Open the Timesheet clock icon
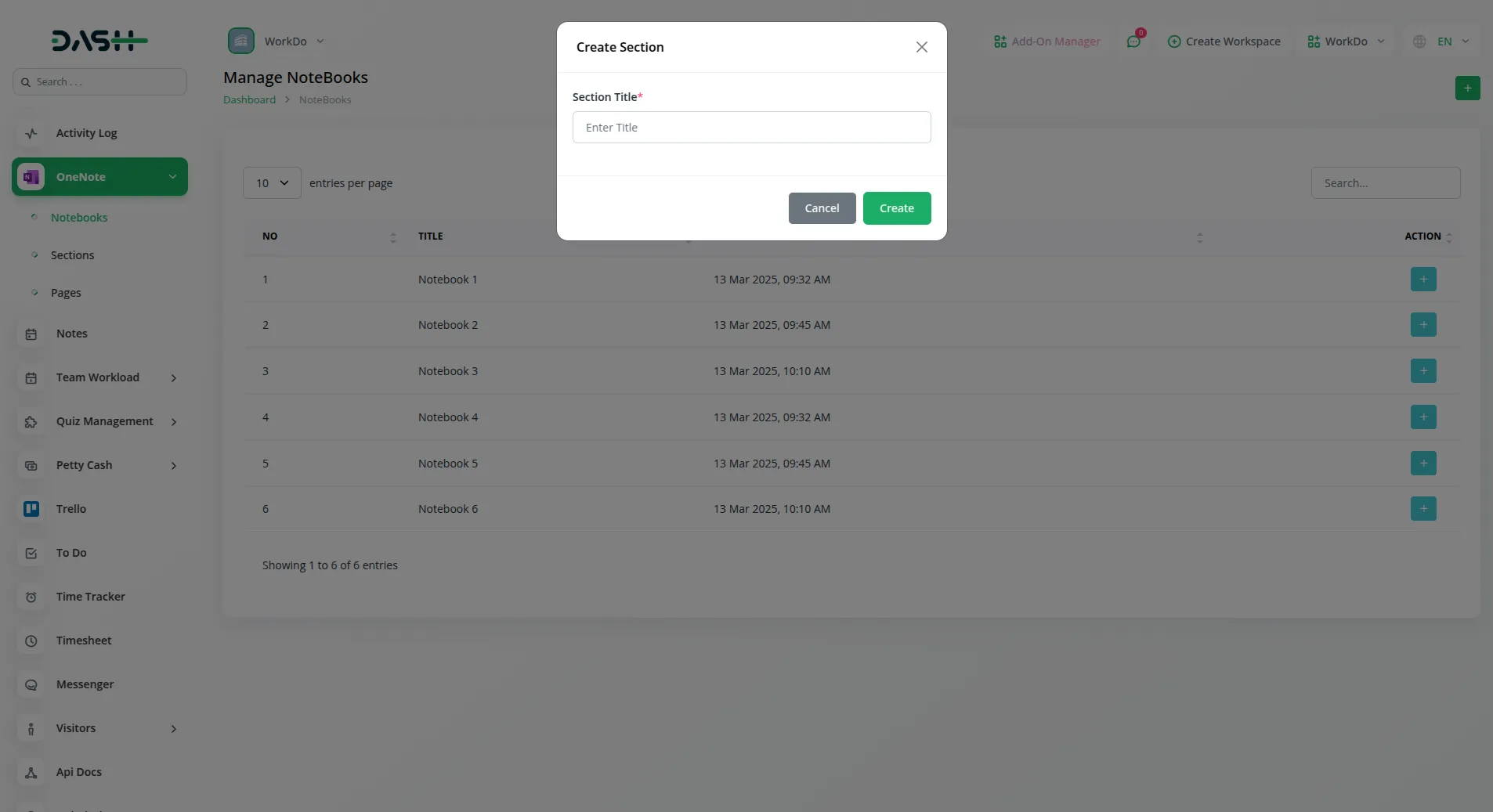Viewport: 1493px width, 812px height. (30, 641)
